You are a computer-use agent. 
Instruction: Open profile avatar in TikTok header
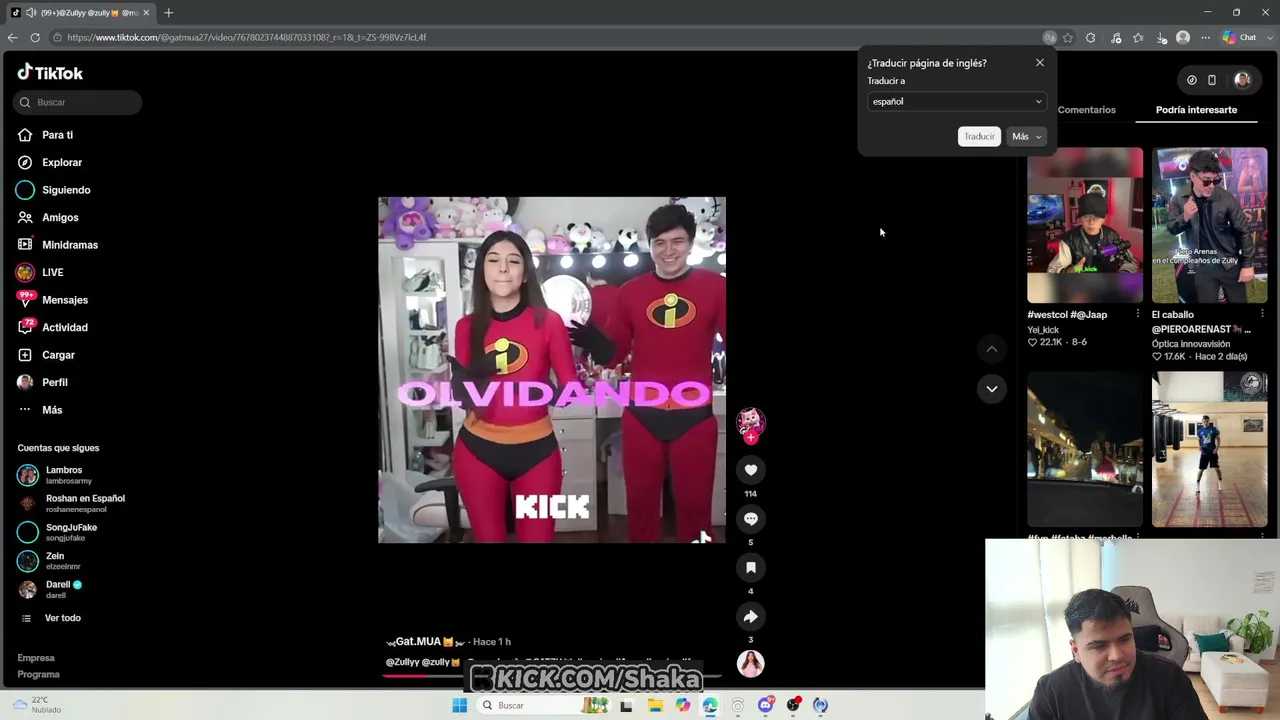(x=1242, y=80)
